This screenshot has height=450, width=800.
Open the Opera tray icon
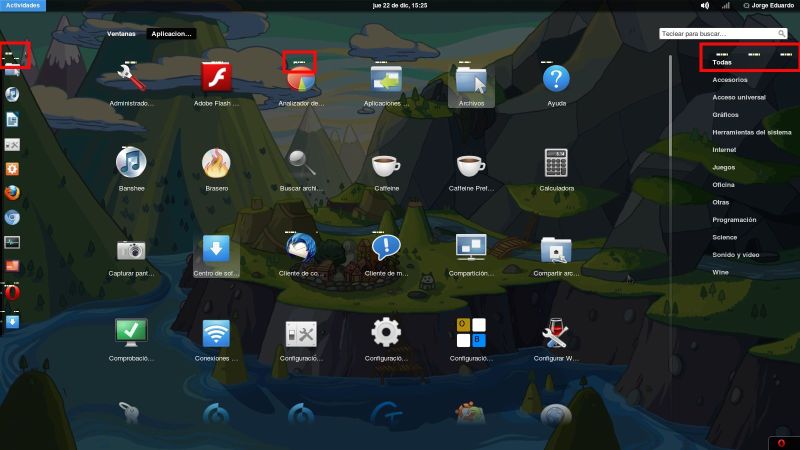(781, 443)
